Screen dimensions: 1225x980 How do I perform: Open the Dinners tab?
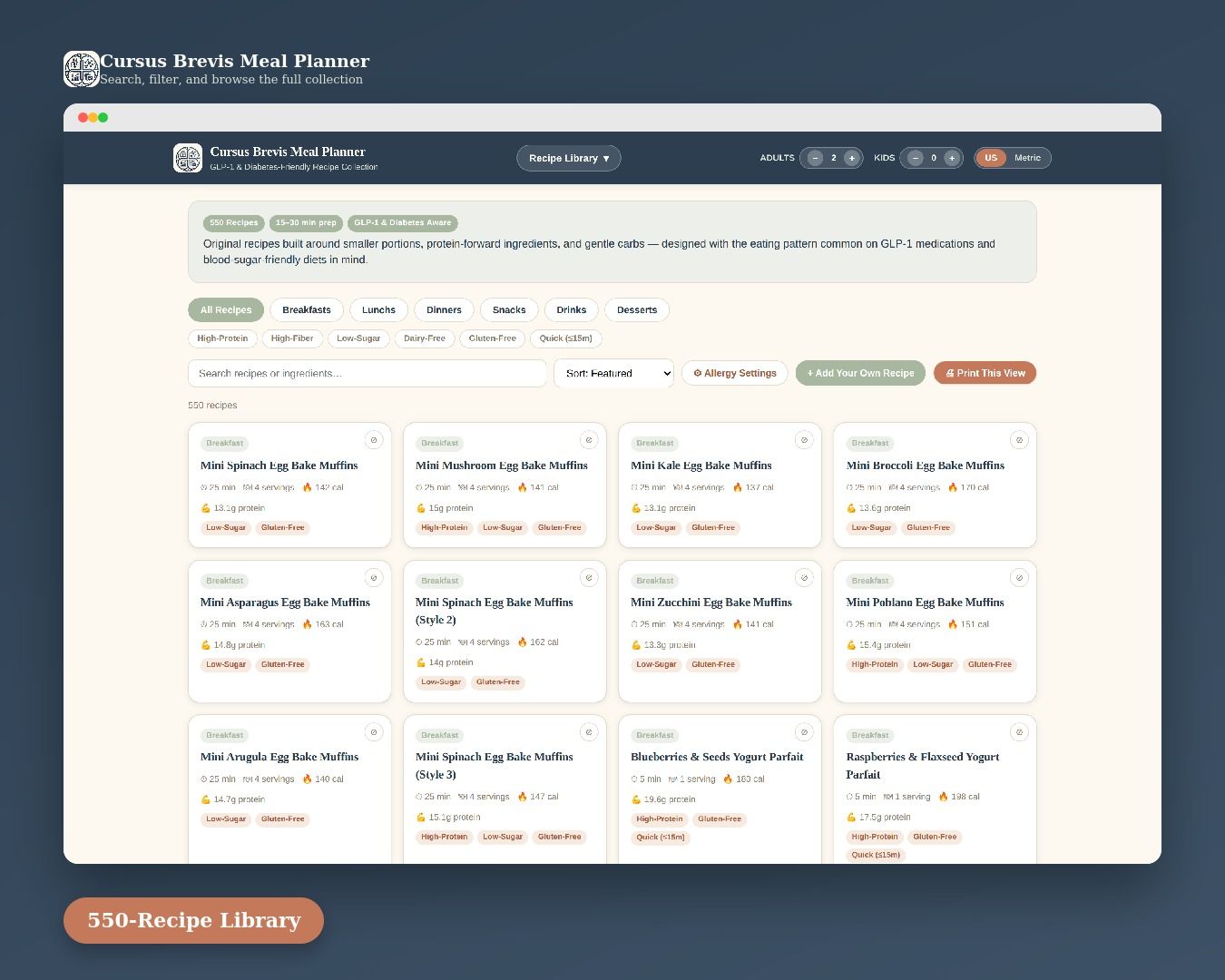(x=444, y=310)
